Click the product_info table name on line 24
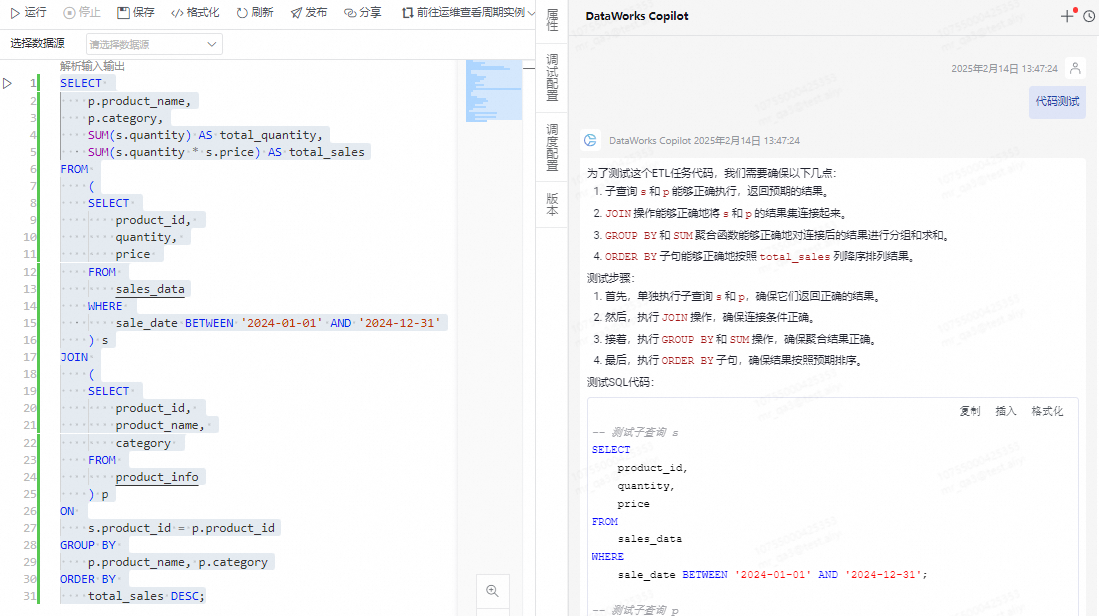 [x=157, y=477]
